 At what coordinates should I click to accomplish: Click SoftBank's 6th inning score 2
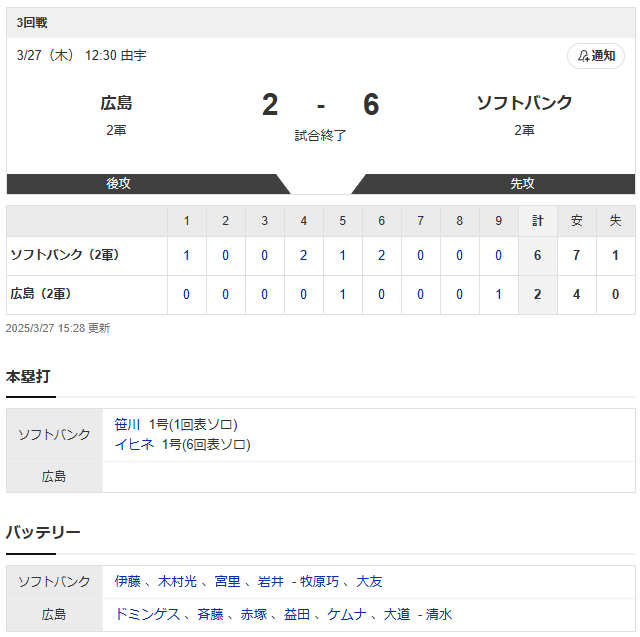(x=382, y=255)
